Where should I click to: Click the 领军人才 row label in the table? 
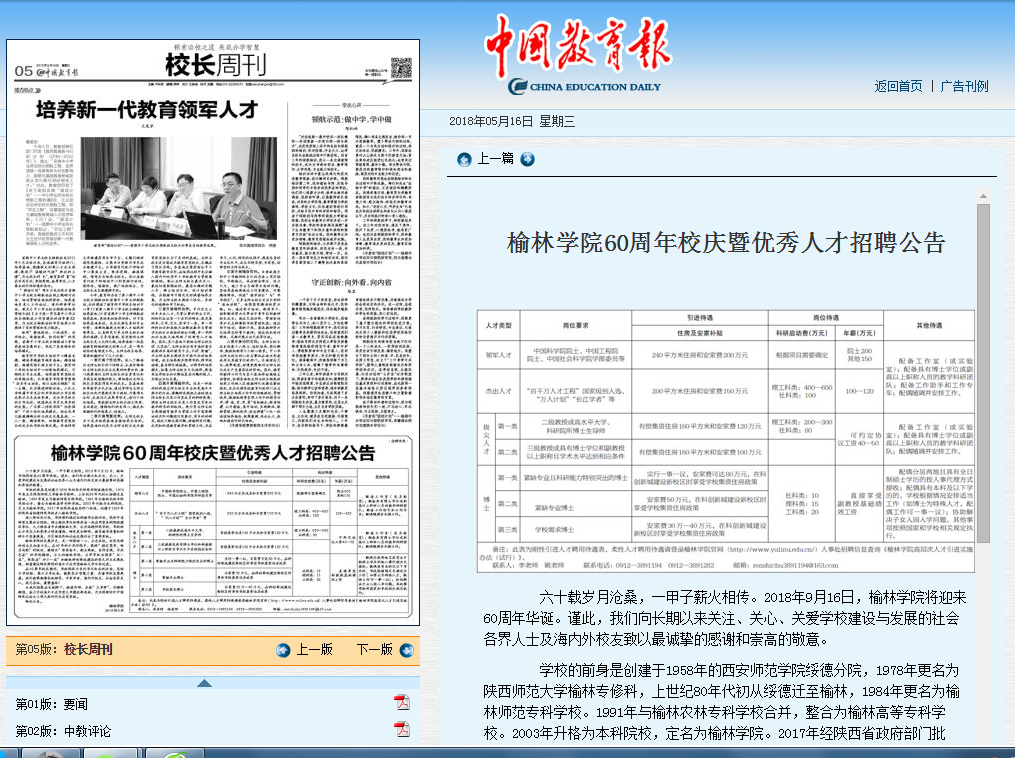coord(498,355)
